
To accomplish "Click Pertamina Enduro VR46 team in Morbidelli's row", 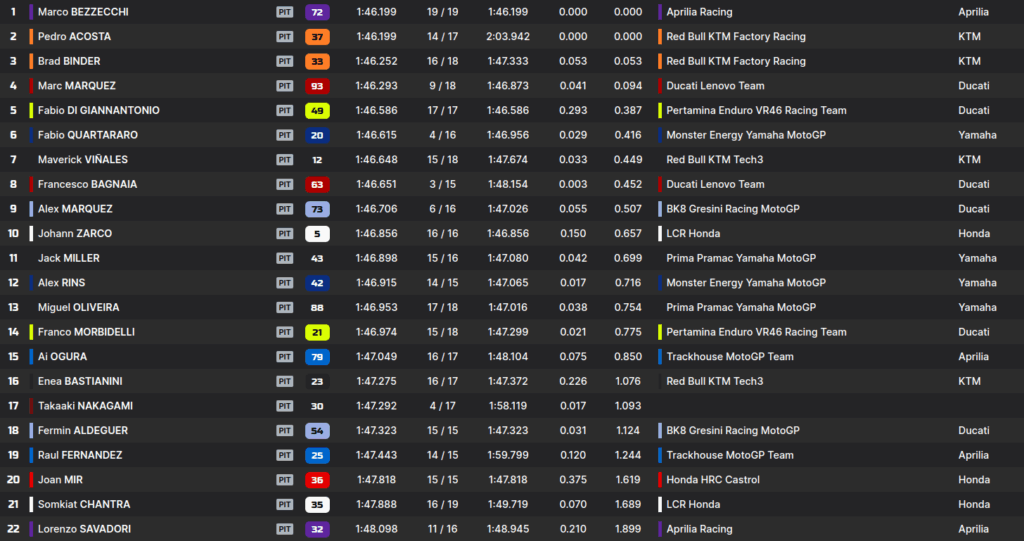I will coord(756,332).
